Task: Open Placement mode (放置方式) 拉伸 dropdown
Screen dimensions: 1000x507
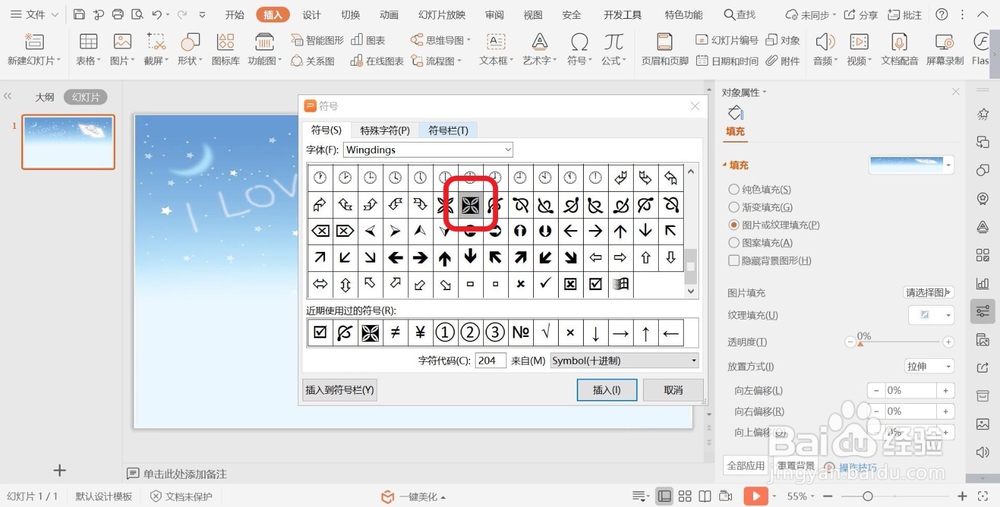Action: point(929,366)
